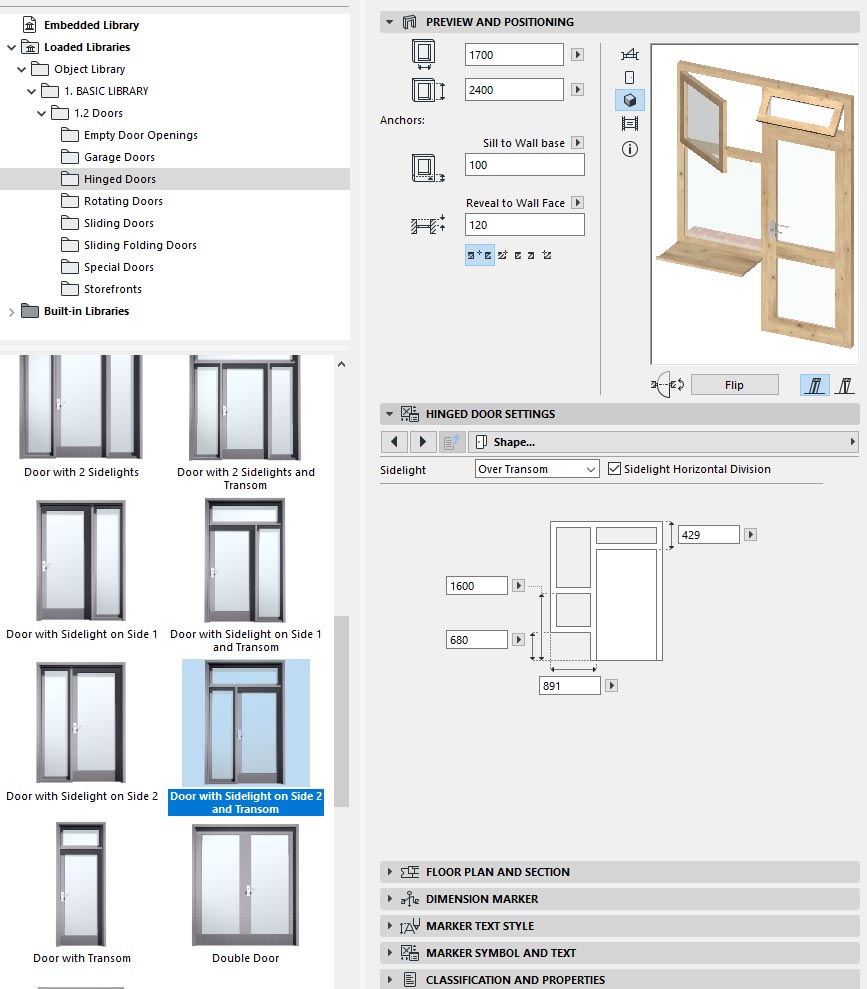Select the front elevation preview icon
Screen dimensions: 867x989
[x=629, y=78]
